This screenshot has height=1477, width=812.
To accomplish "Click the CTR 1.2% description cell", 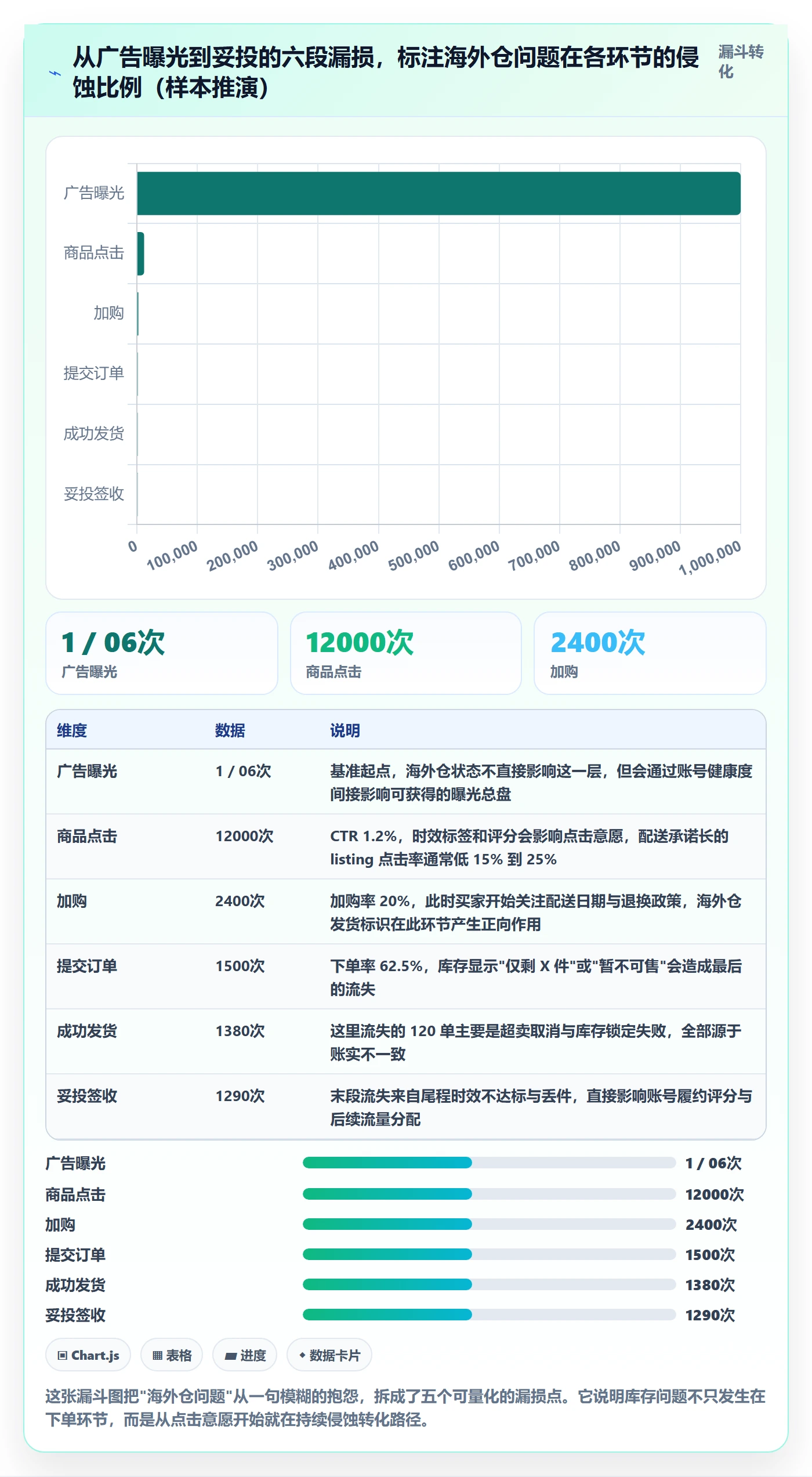I will 542,847.
